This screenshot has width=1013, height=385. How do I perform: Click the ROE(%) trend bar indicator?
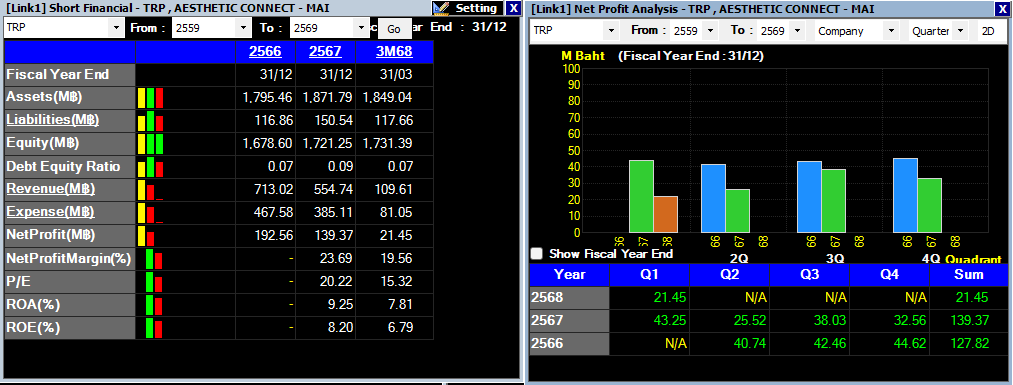[x=154, y=328]
